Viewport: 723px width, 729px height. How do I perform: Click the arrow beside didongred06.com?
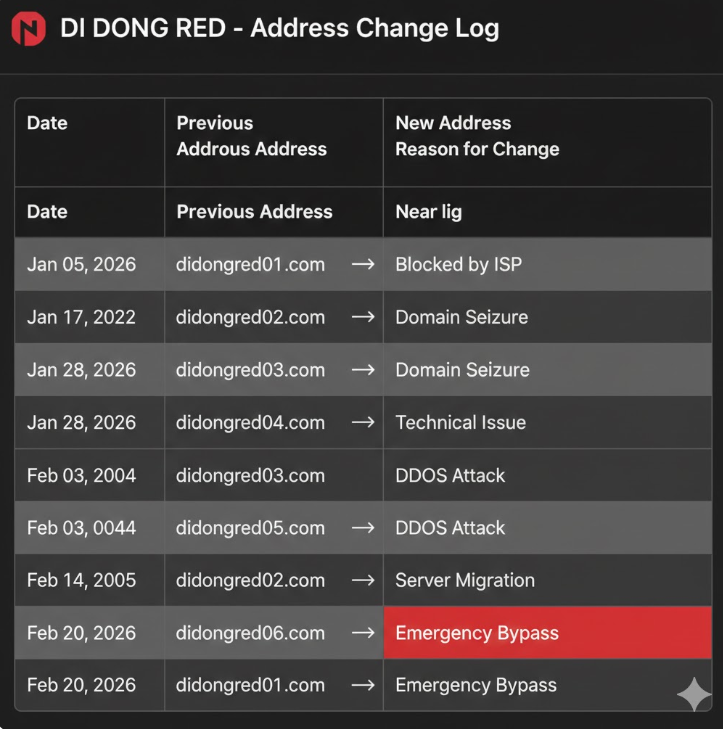pyautogui.click(x=363, y=633)
